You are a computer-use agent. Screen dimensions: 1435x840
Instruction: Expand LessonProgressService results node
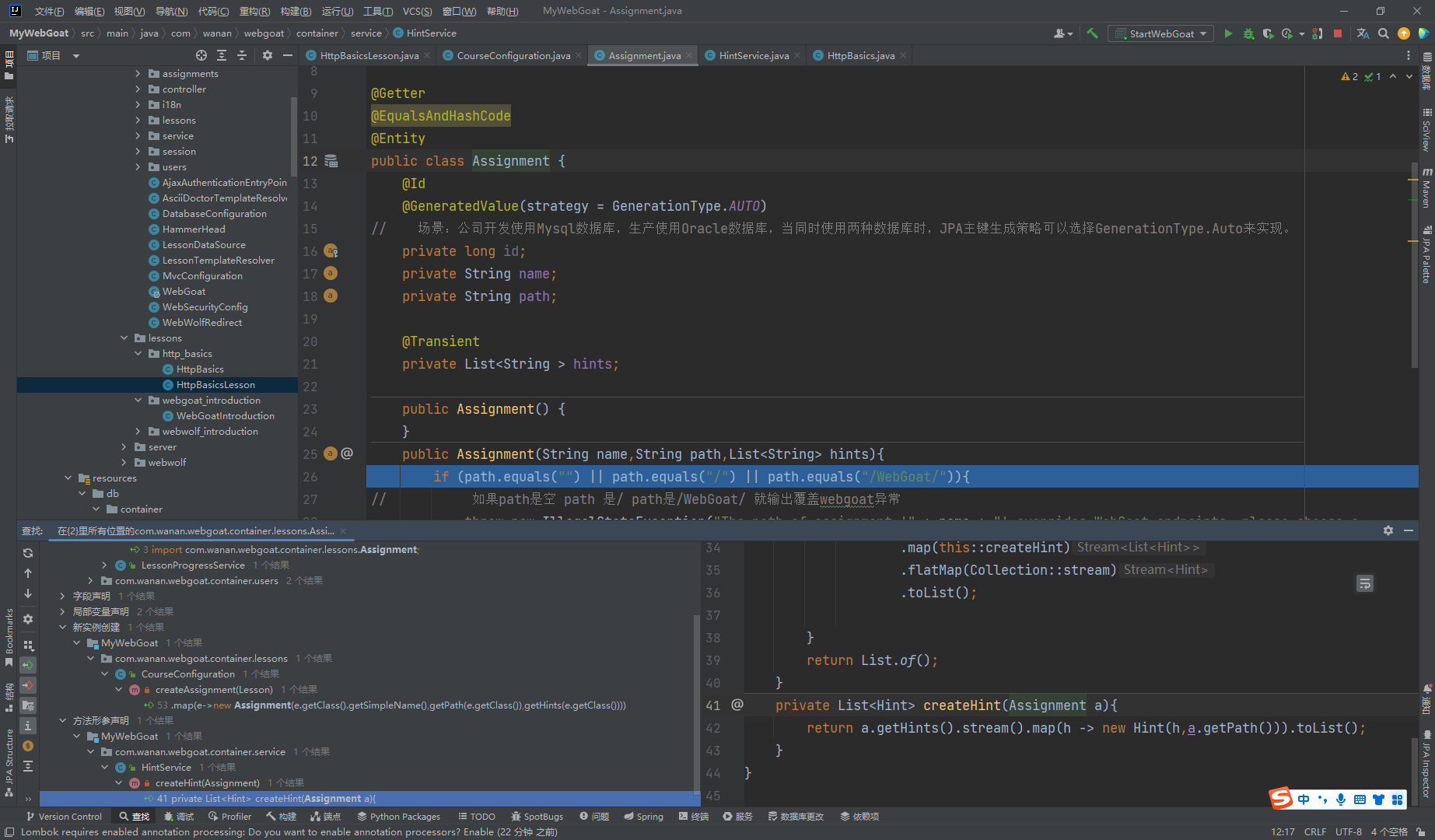point(104,565)
